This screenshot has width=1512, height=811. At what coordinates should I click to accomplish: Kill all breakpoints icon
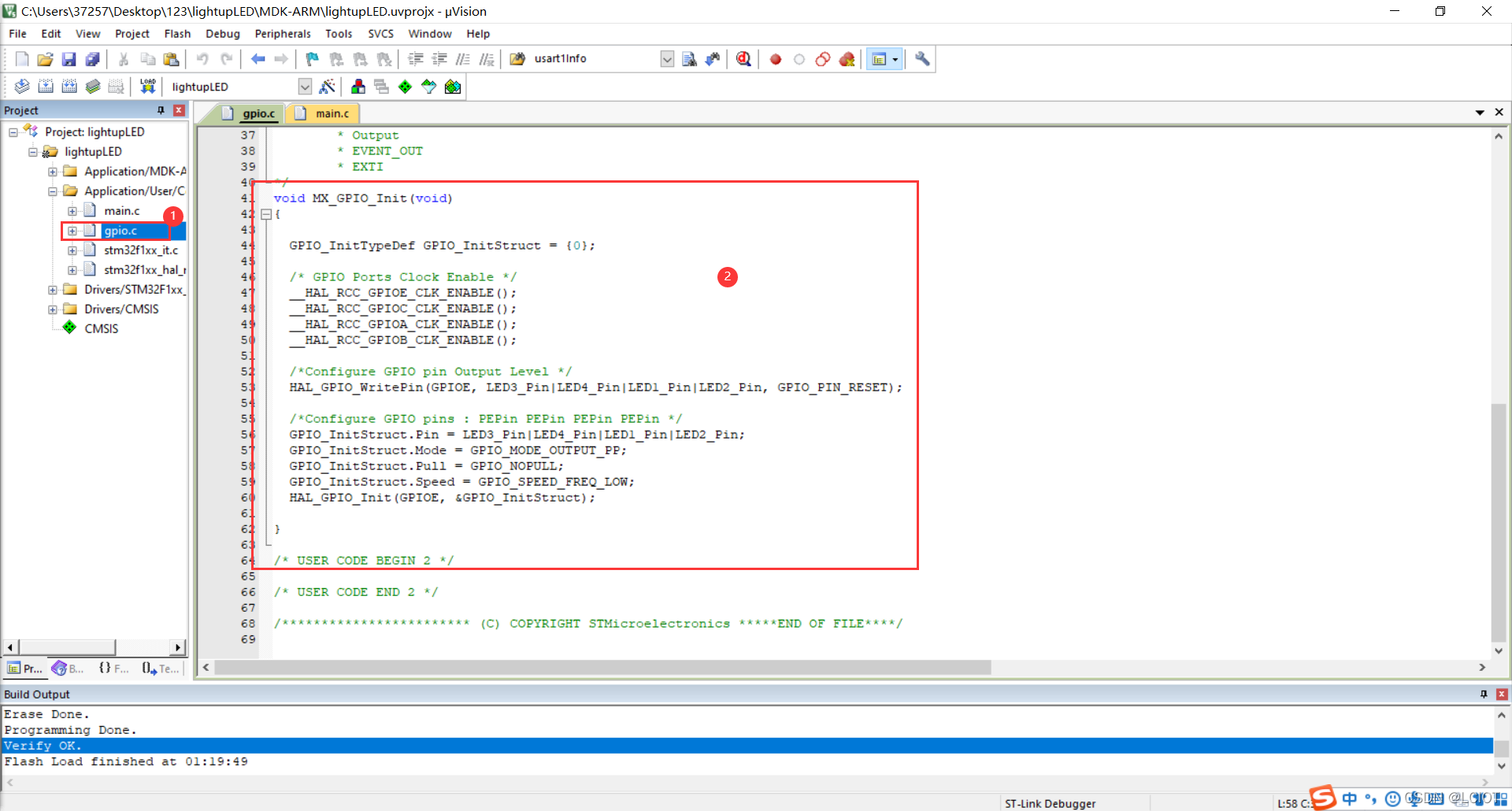(847, 59)
